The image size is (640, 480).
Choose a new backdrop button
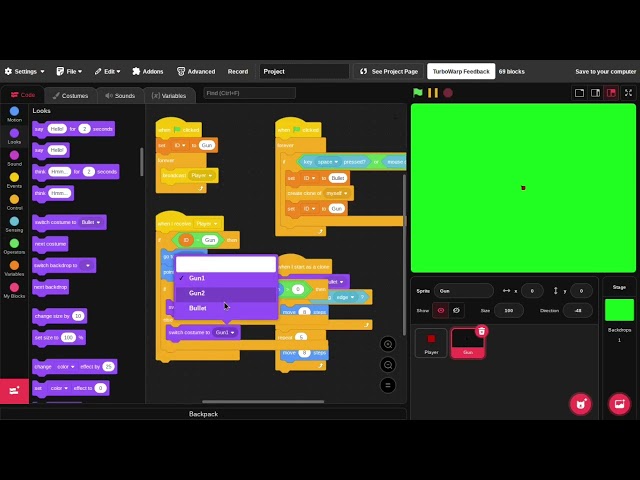[x=619, y=404]
